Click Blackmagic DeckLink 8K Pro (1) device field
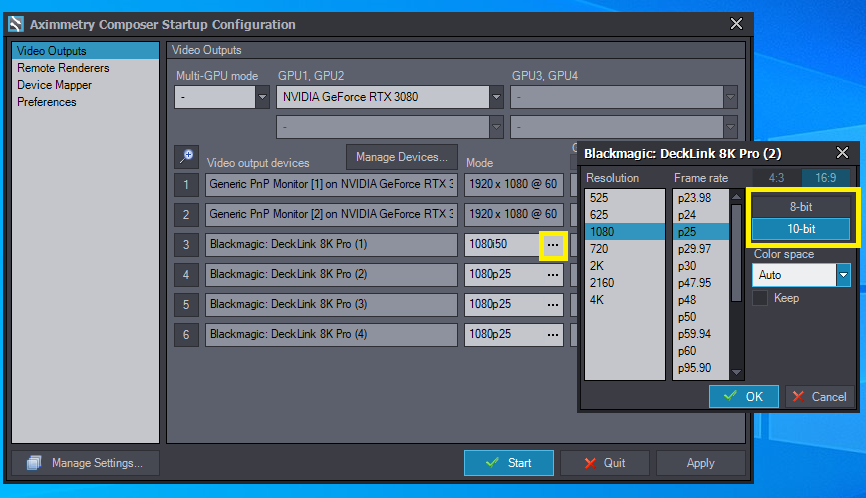 [331, 245]
